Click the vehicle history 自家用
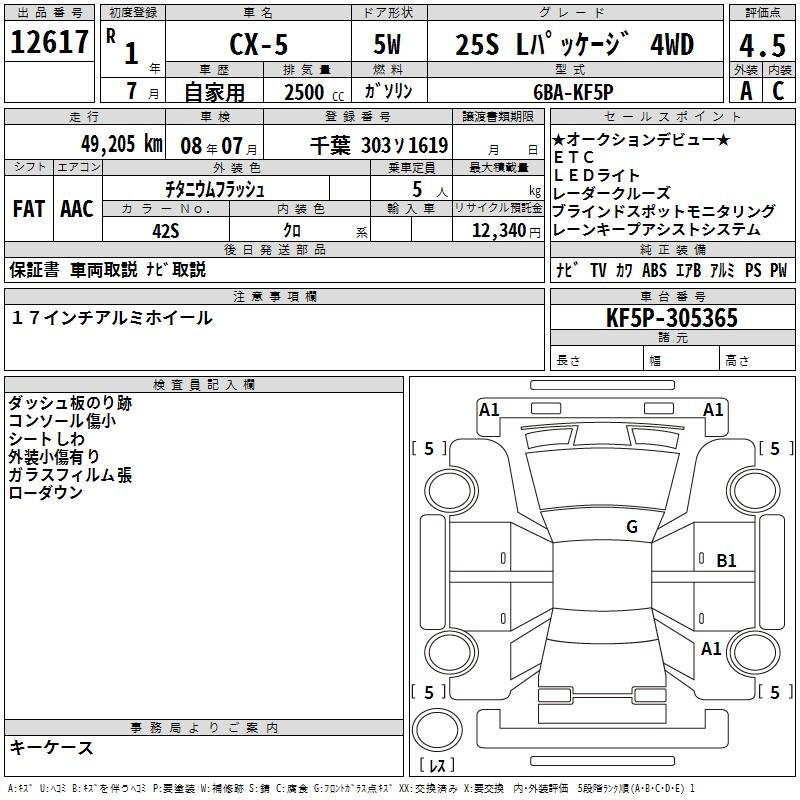 [x=214, y=92]
